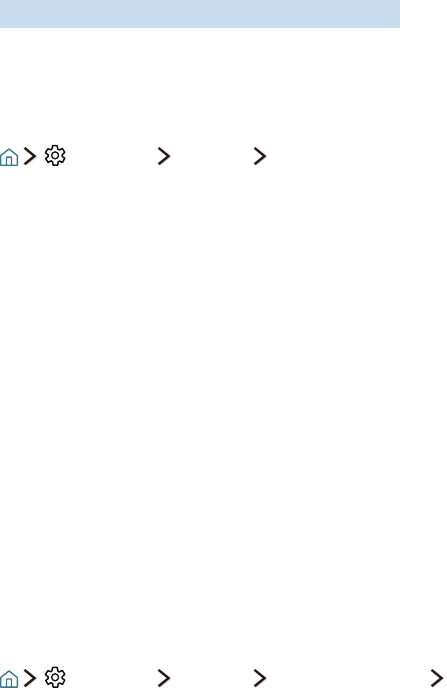Click the far-right chevron in the lower breadcrumb
The width and height of the screenshot is (447, 688).
tap(436, 677)
